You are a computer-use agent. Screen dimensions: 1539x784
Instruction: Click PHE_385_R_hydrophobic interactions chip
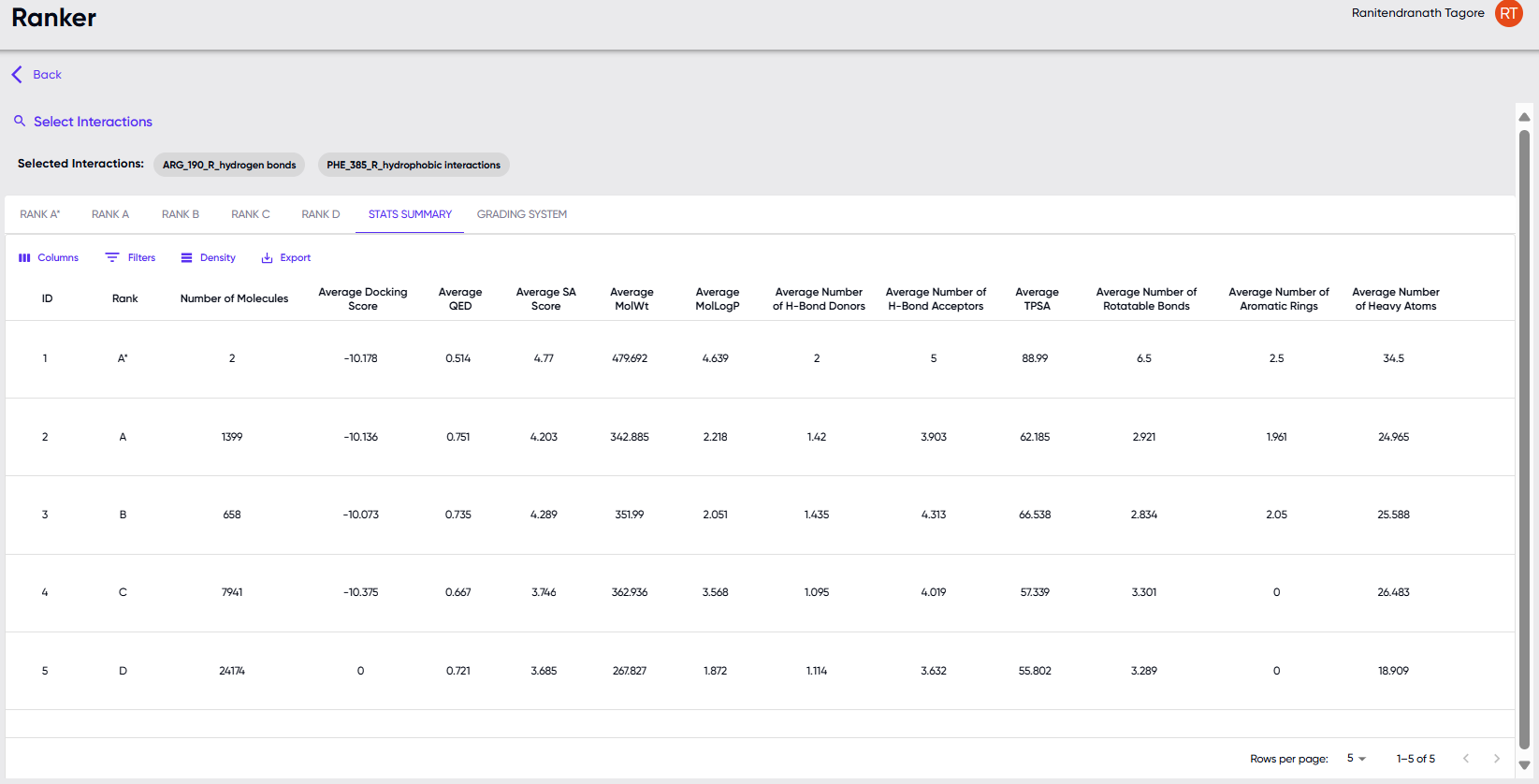414,165
